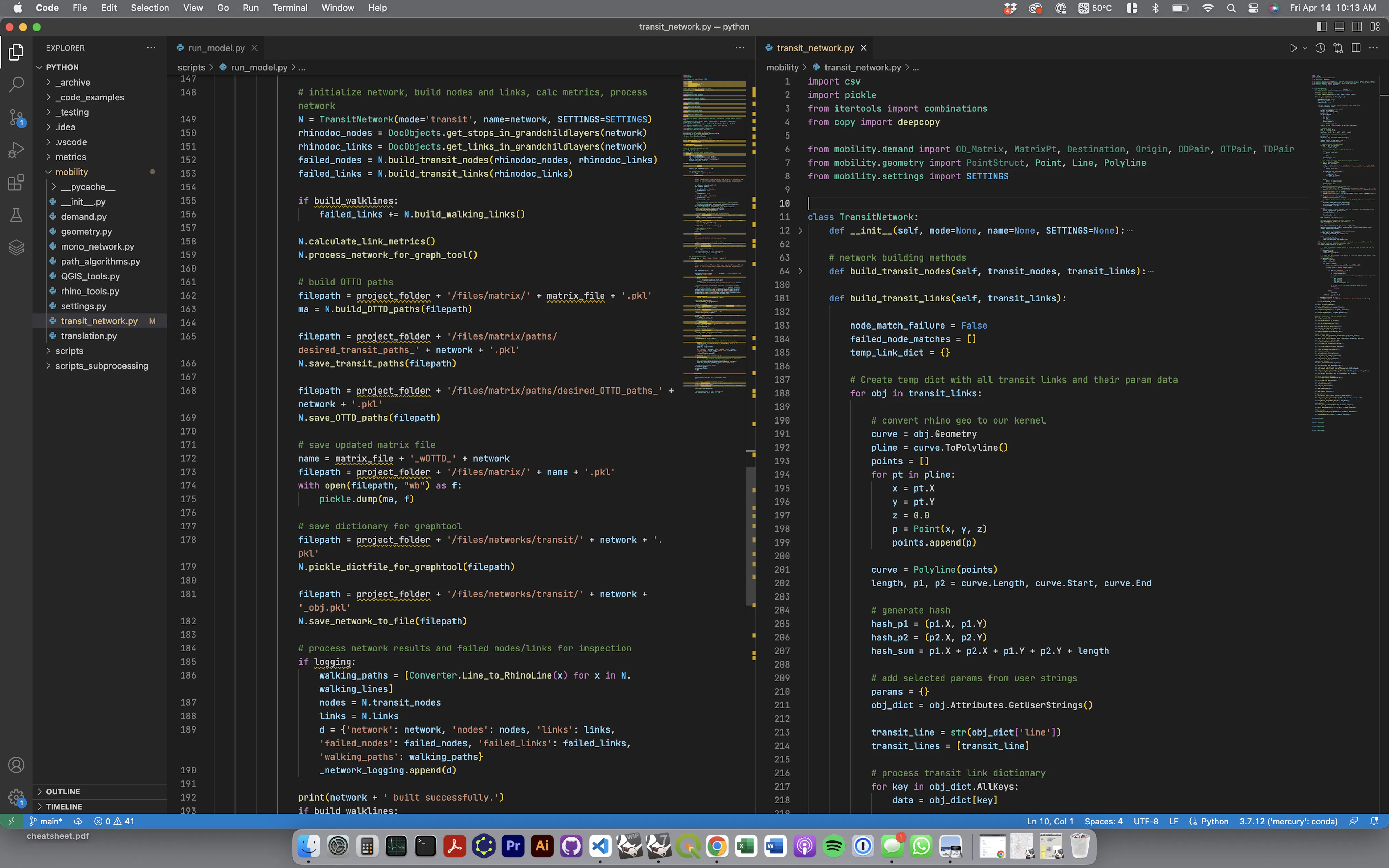
Task: Toggle the Primary Side Bar layout button
Action: [1321, 26]
